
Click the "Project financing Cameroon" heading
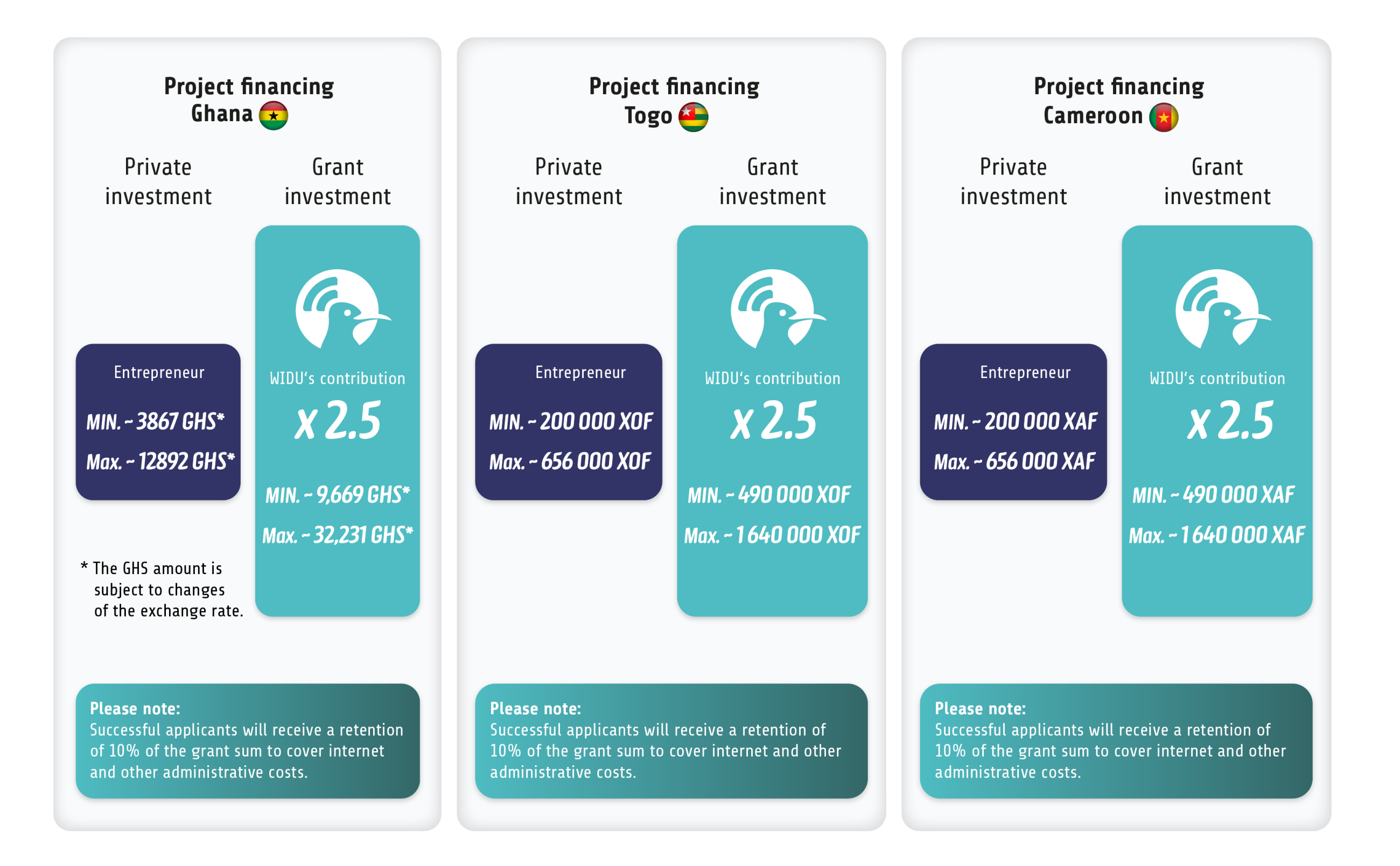click(1118, 100)
